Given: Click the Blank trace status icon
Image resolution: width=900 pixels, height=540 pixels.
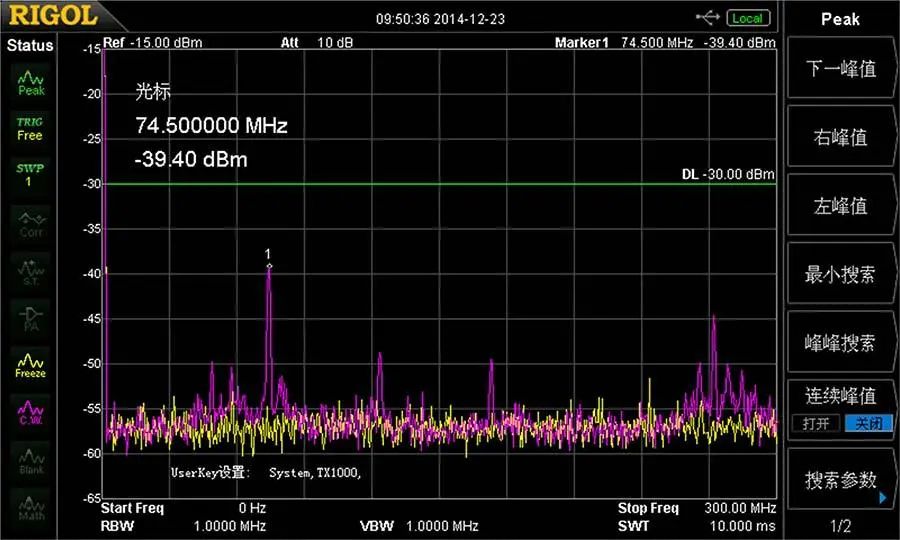Looking at the screenshot, I should point(30,461).
